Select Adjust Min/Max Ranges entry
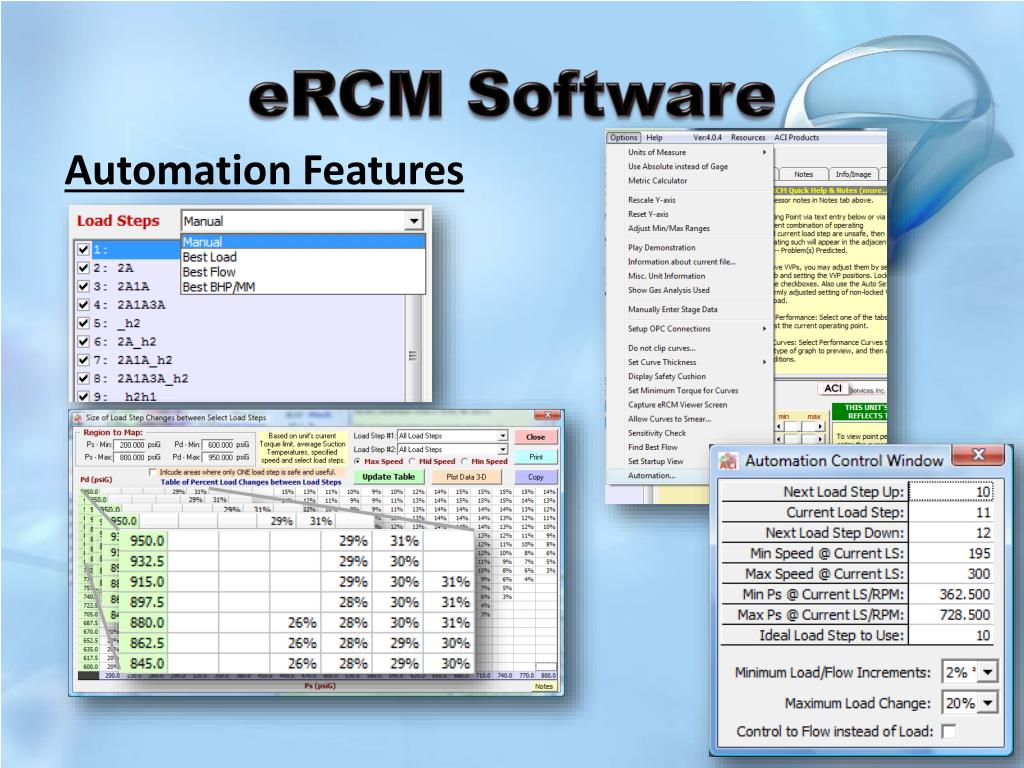 [690, 229]
